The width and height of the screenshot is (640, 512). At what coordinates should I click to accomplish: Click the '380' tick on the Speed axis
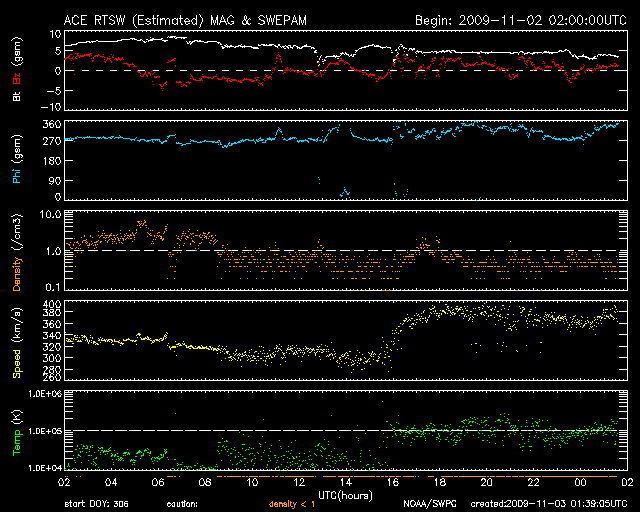[x=52, y=313]
